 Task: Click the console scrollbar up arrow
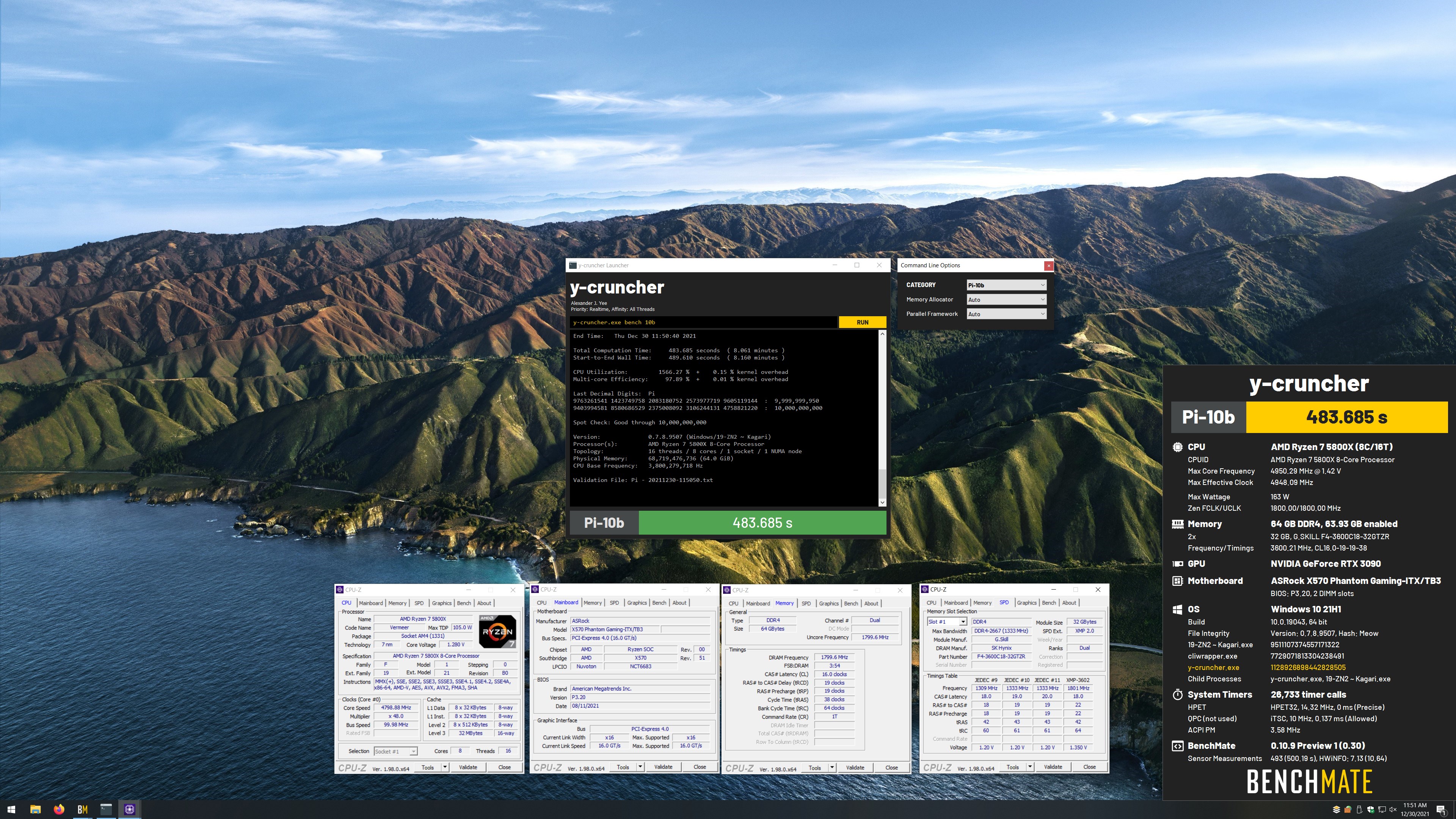tap(882, 334)
